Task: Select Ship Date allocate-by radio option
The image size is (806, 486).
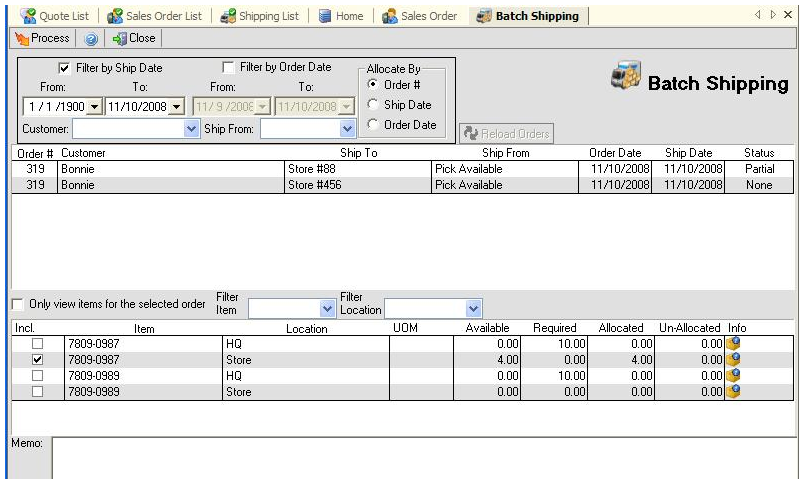Action: 374,105
